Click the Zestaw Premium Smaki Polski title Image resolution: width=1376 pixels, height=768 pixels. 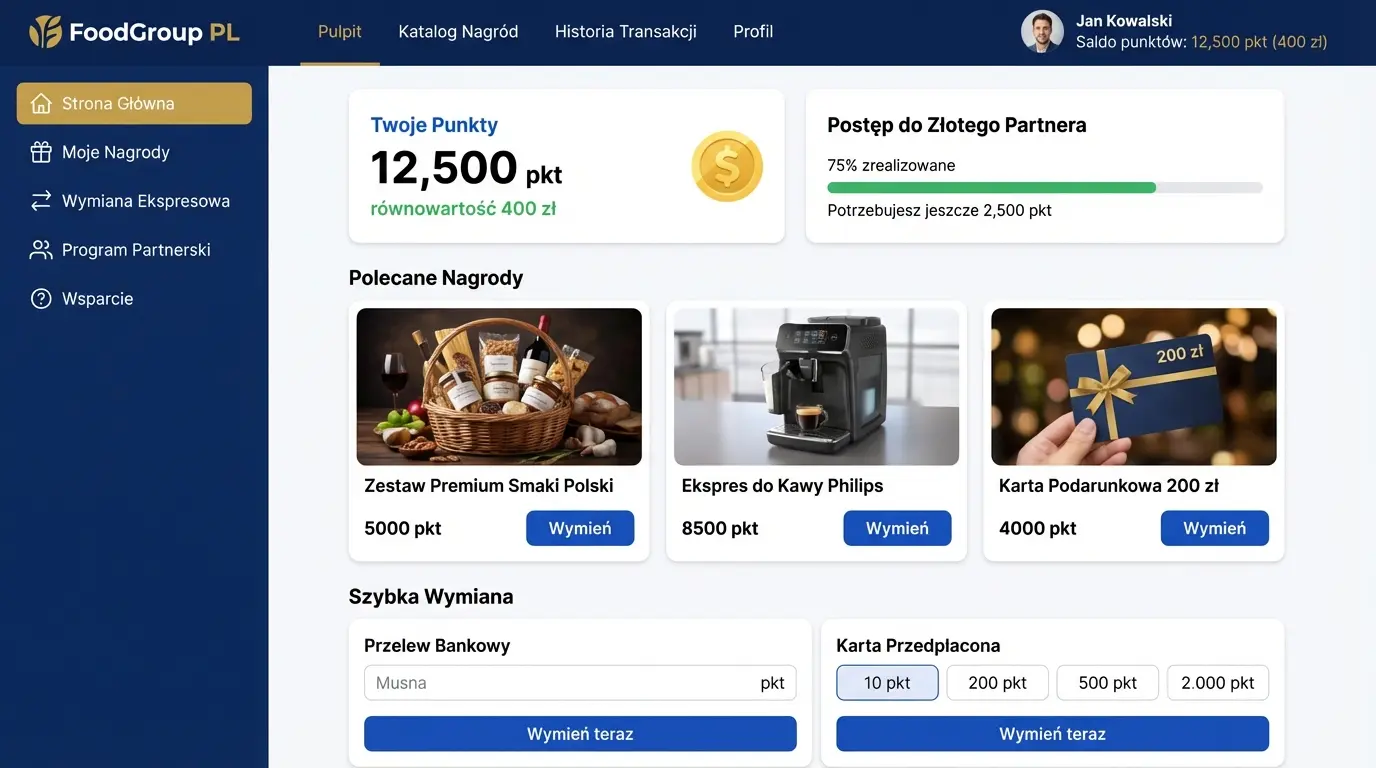point(489,486)
